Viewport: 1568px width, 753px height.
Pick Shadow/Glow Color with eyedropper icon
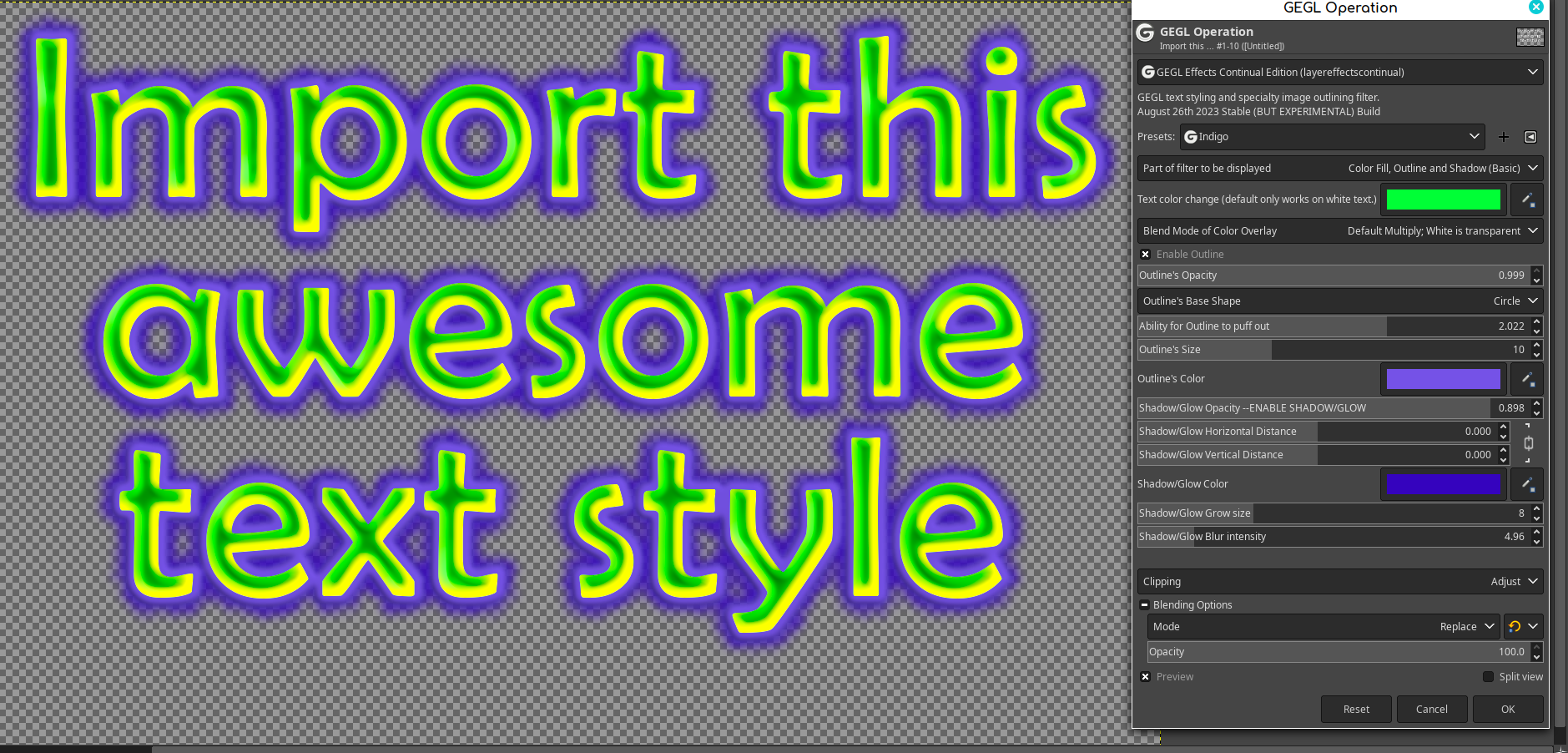click(x=1527, y=484)
